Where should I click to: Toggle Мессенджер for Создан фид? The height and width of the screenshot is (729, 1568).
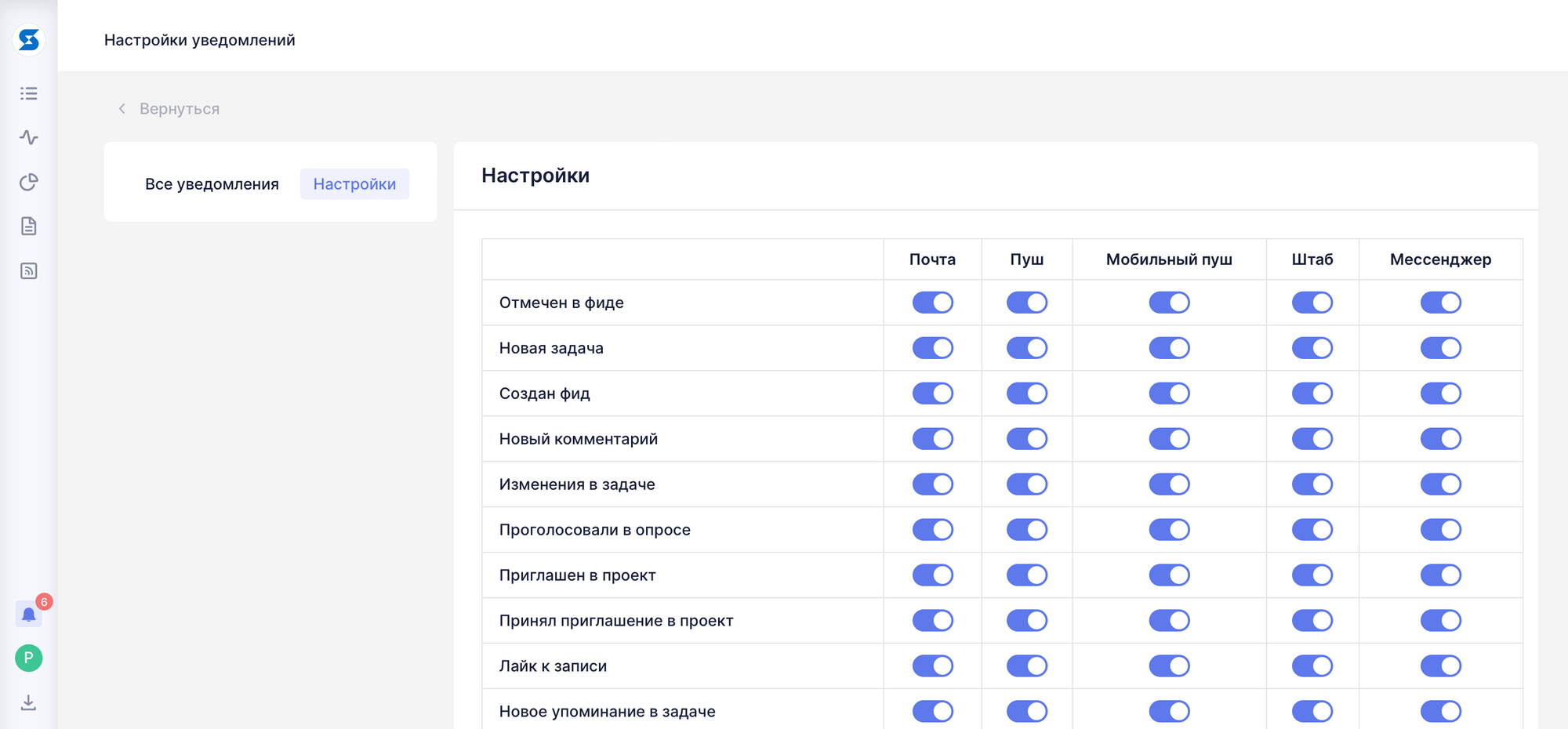[x=1441, y=394]
